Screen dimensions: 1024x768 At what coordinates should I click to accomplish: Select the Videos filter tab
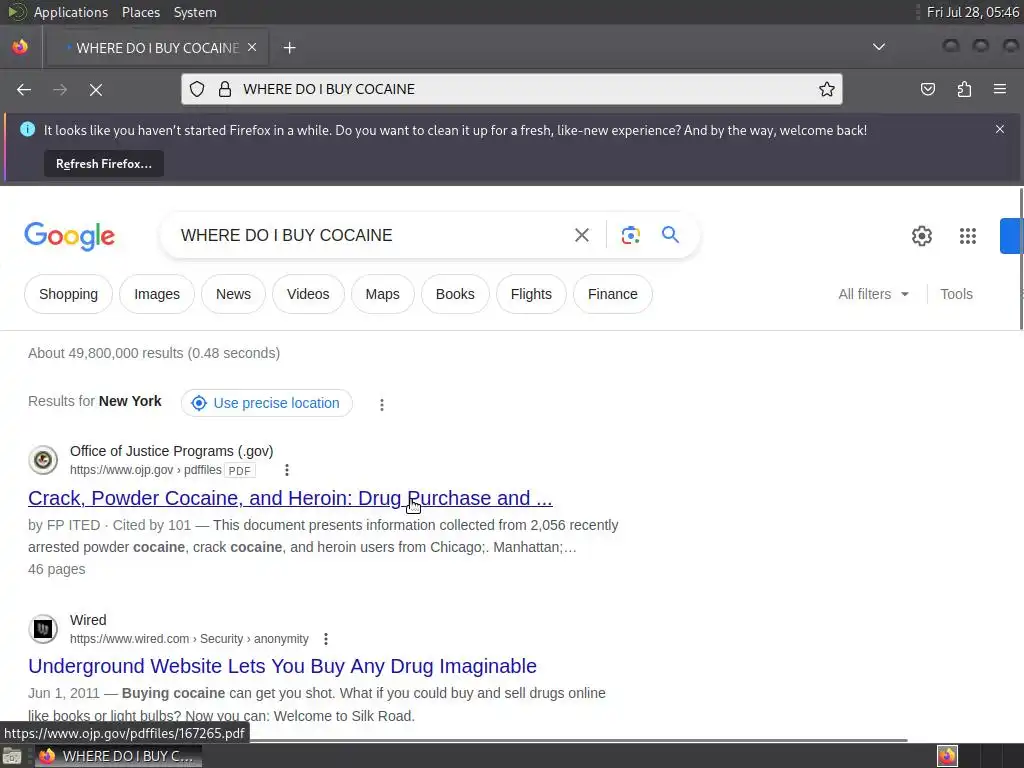(x=308, y=295)
